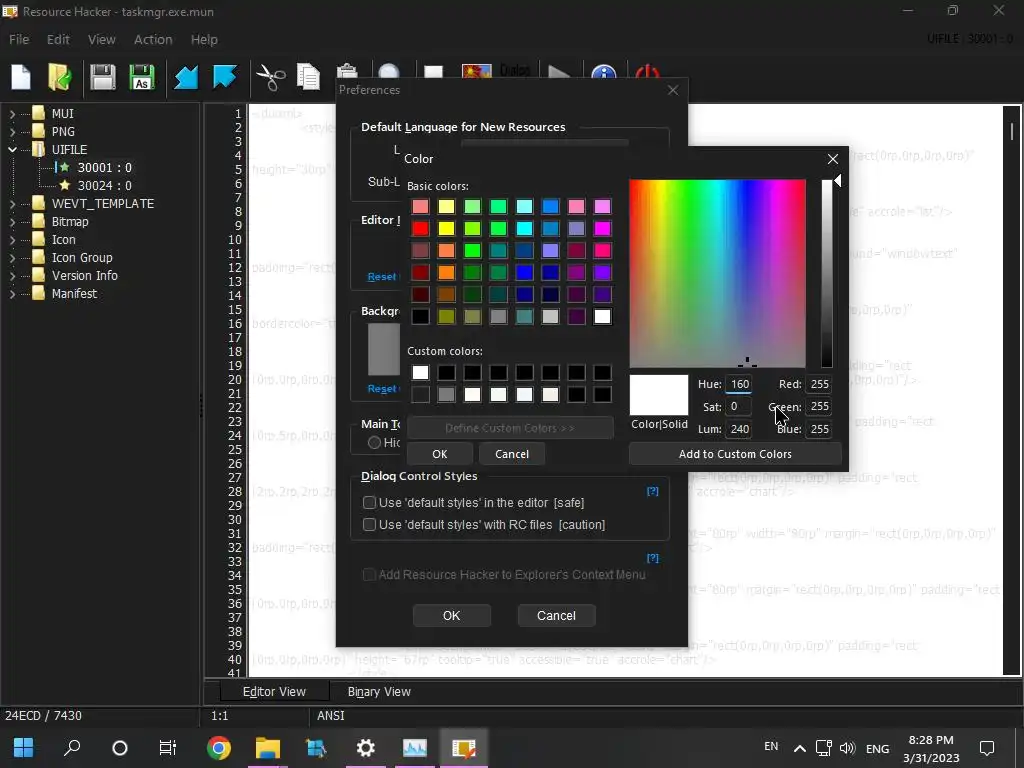
Task: Expand the Version Info tree node
Action: tap(12, 276)
